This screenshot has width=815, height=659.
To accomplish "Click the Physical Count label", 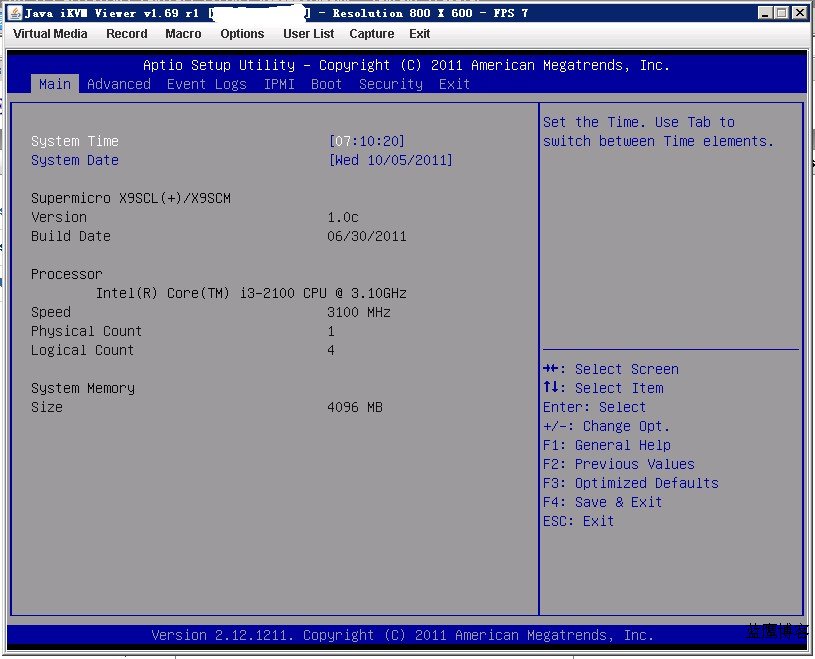I will coord(86,331).
